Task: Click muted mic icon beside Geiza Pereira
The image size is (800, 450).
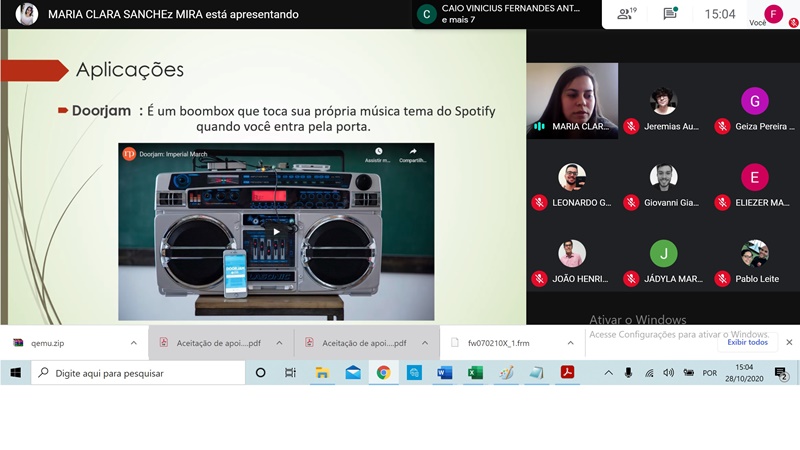Action: coord(722,126)
